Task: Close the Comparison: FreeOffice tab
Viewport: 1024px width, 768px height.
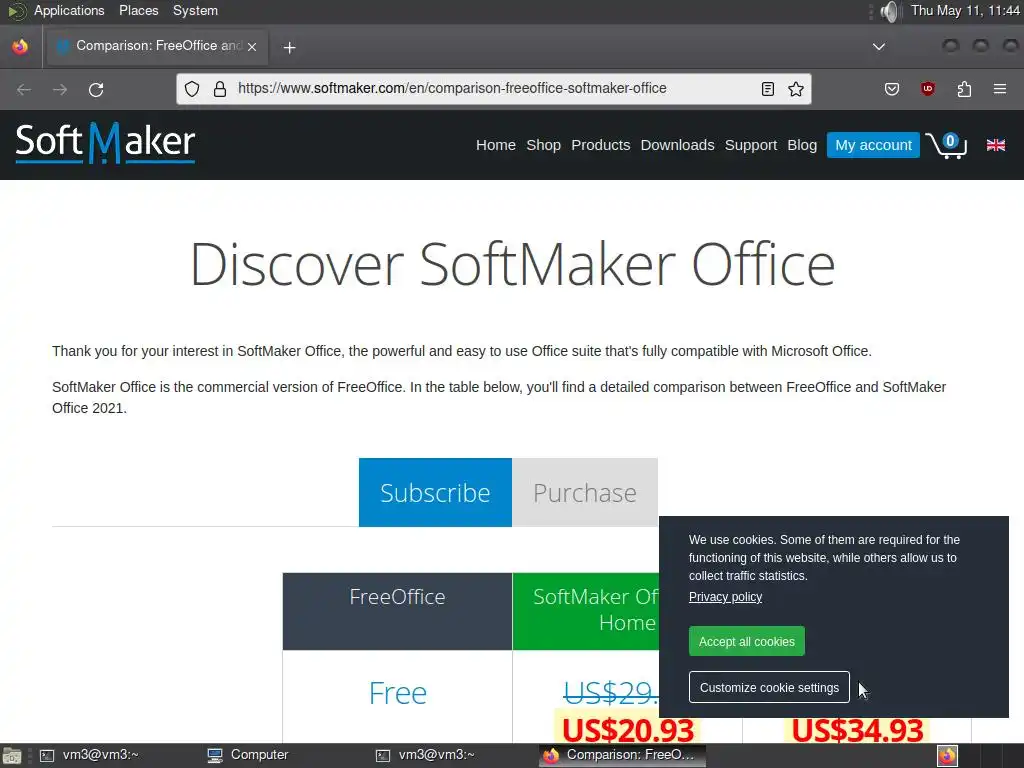Action: click(252, 46)
